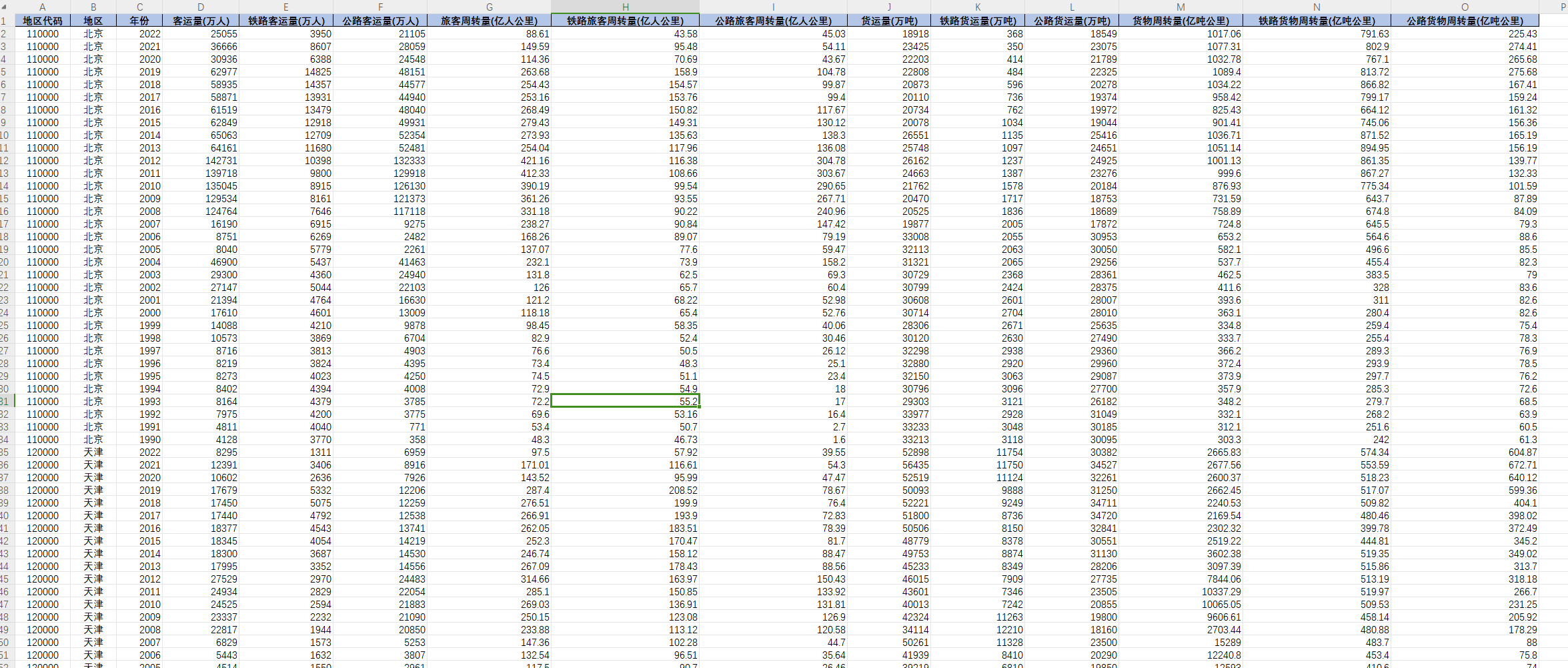Select column F by its header letter
The image size is (1568, 668).
(x=380, y=7)
